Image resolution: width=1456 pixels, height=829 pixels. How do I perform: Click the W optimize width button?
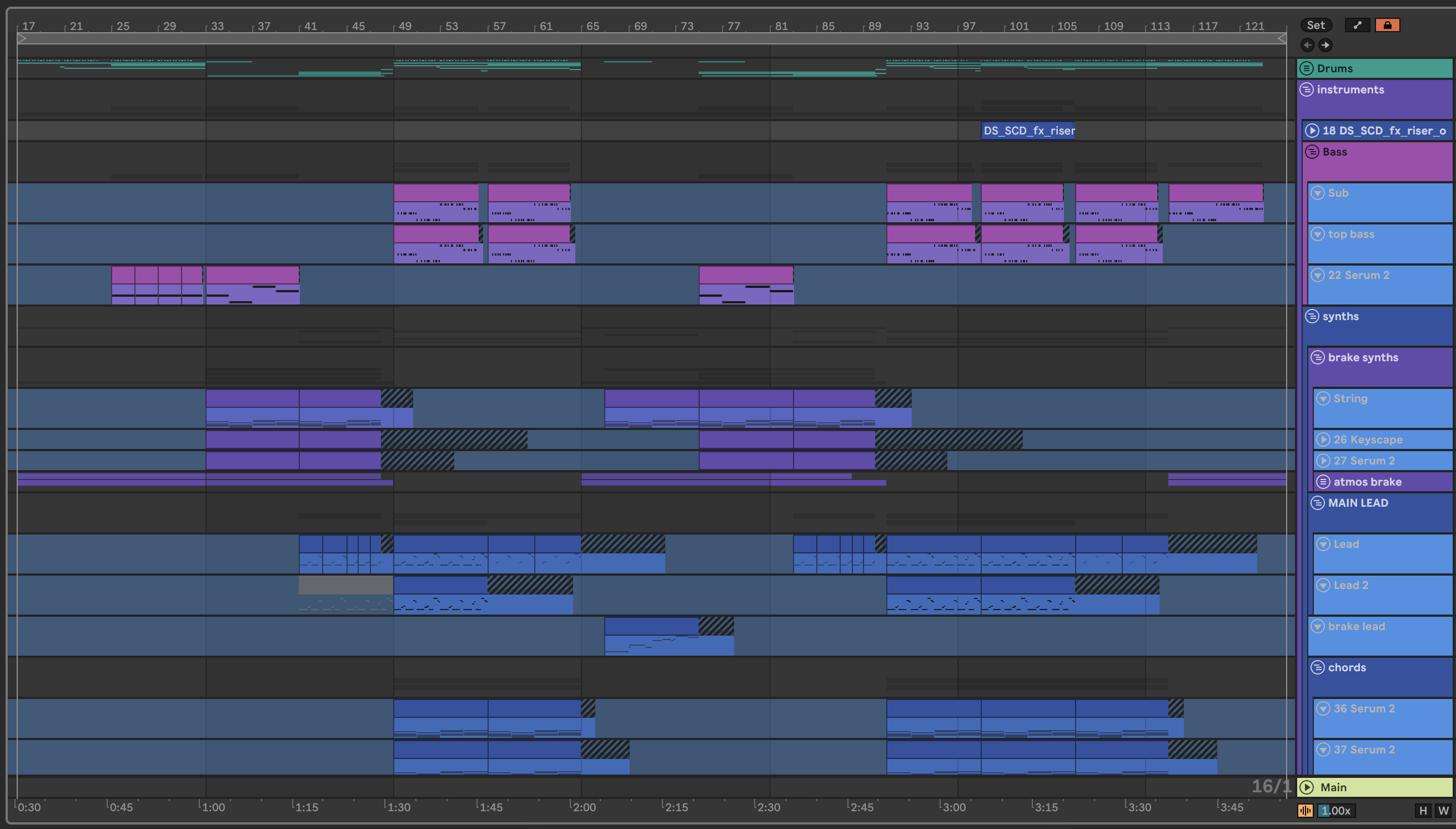coord(1443,810)
